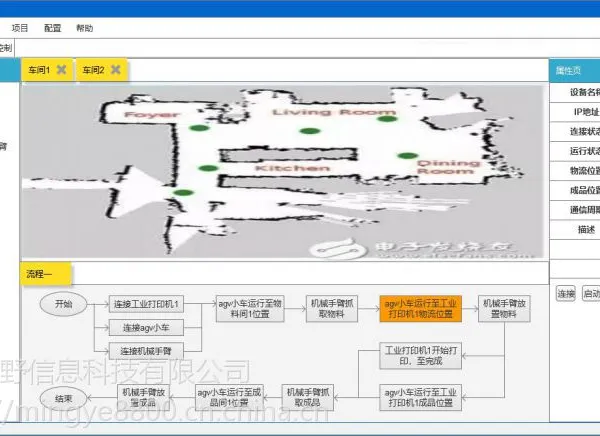The width and height of the screenshot is (600, 436).
Task: Open the 帮助 menu
Action: (85, 28)
